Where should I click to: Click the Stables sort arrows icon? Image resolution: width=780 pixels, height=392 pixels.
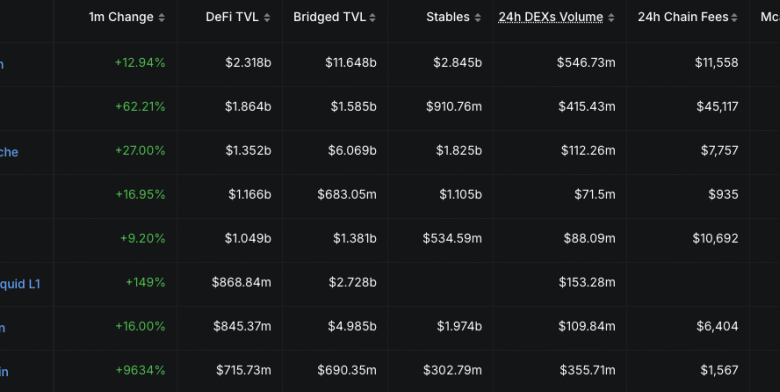(x=478, y=17)
